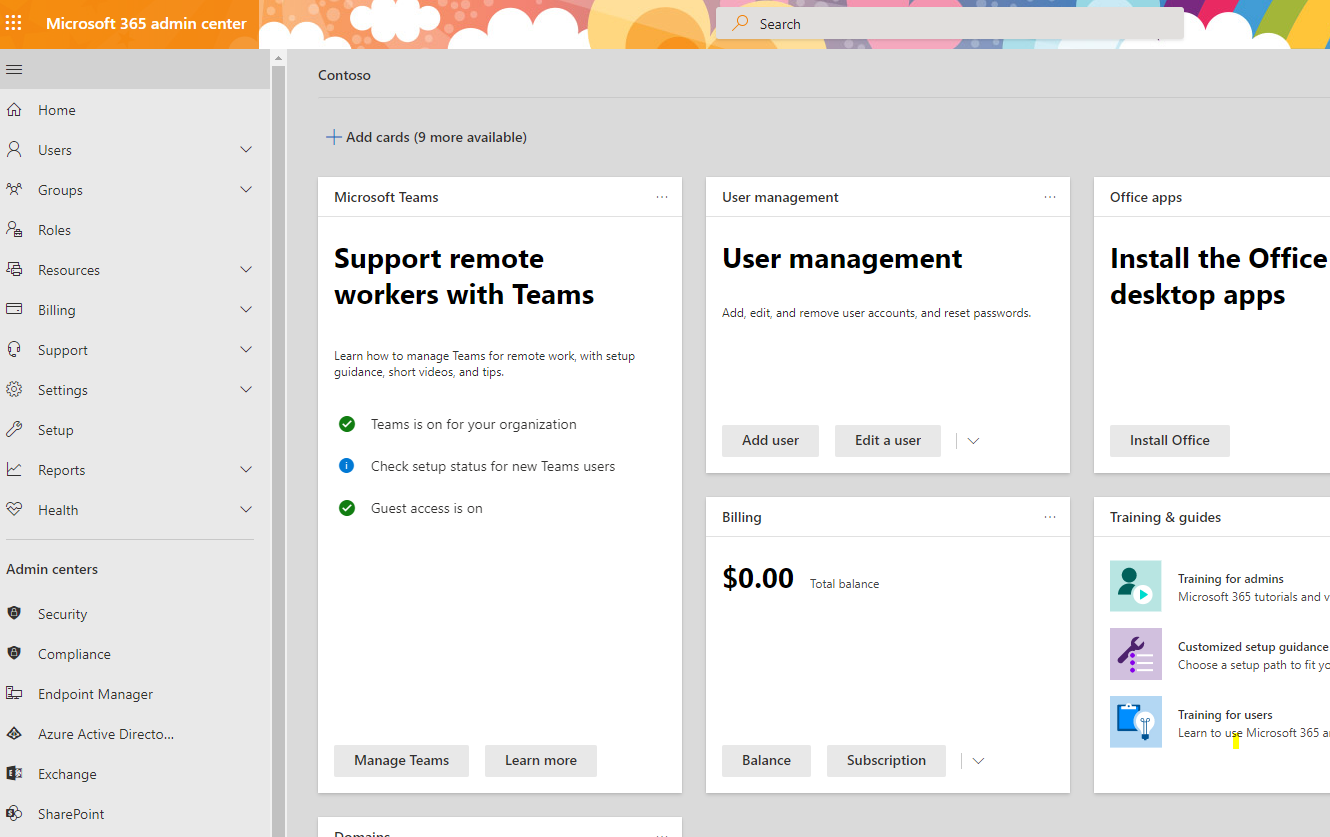This screenshot has height=837, width=1330.
Task: Click the Endpoint Manager icon
Action: [14, 694]
